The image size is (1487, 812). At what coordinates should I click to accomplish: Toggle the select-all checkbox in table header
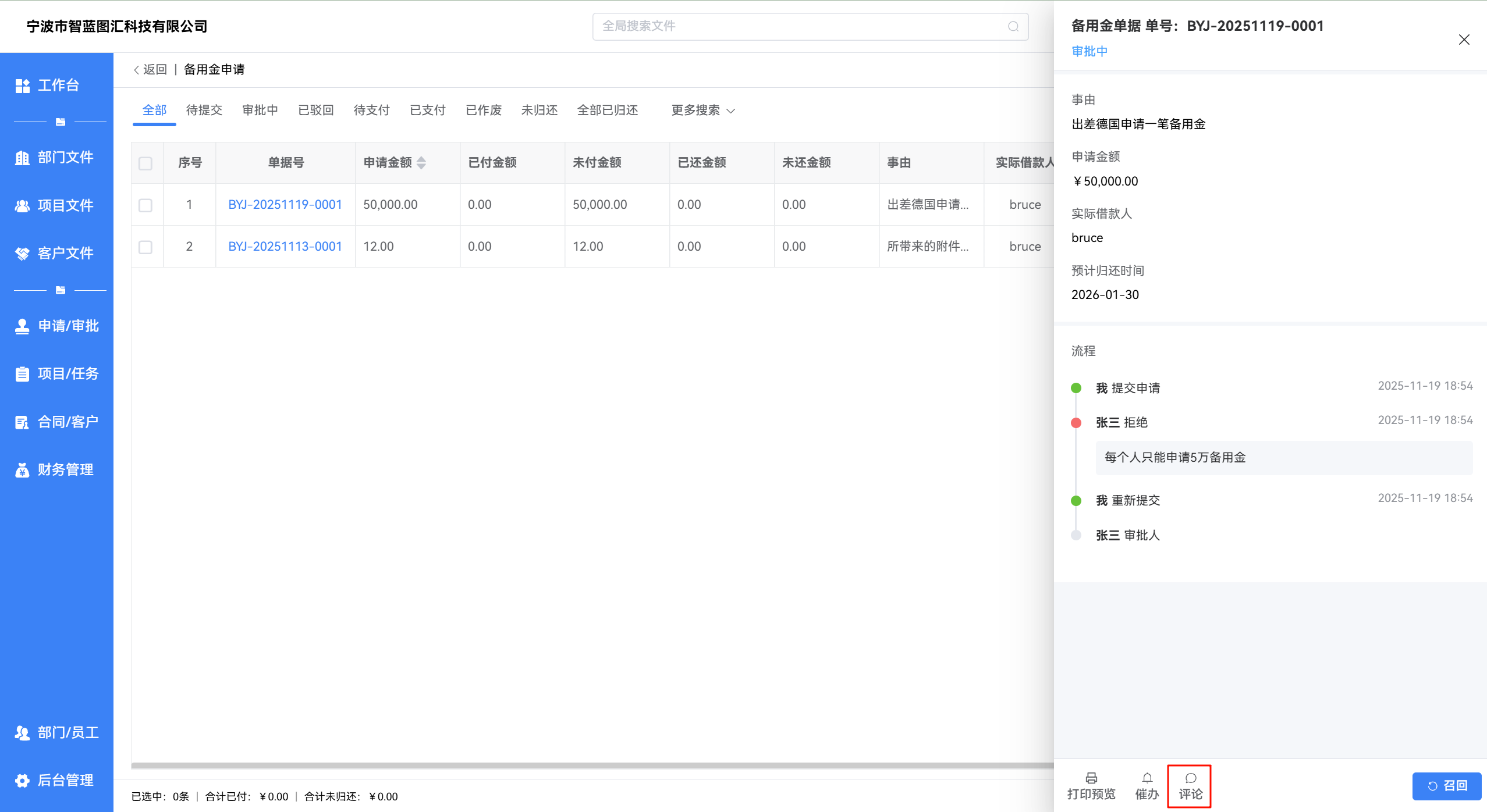tap(145, 163)
